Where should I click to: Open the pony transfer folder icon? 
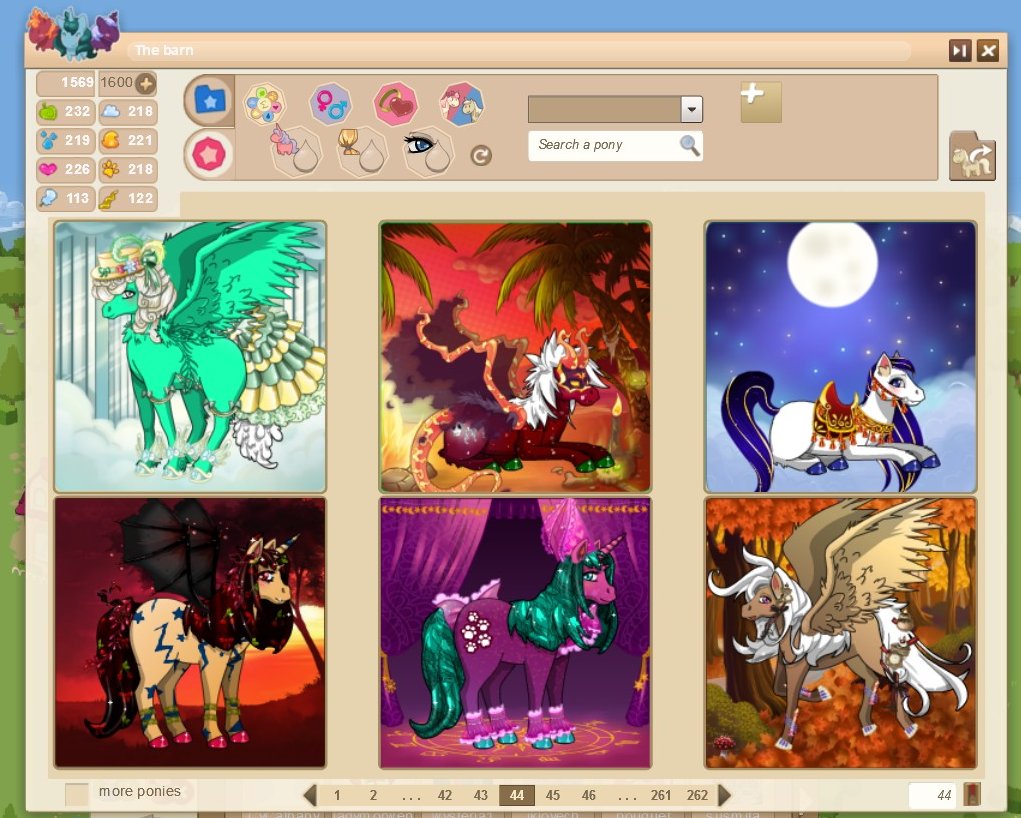point(972,156)
